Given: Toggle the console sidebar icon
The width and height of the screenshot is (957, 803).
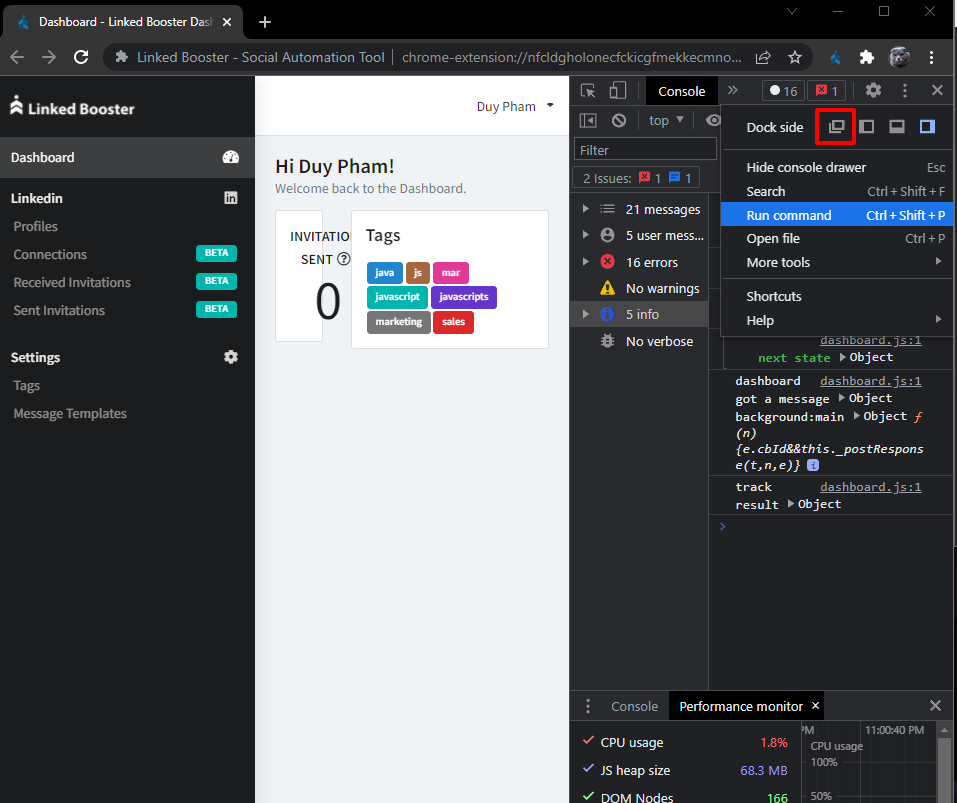Looking at the screenshot, I should [588, 121].
